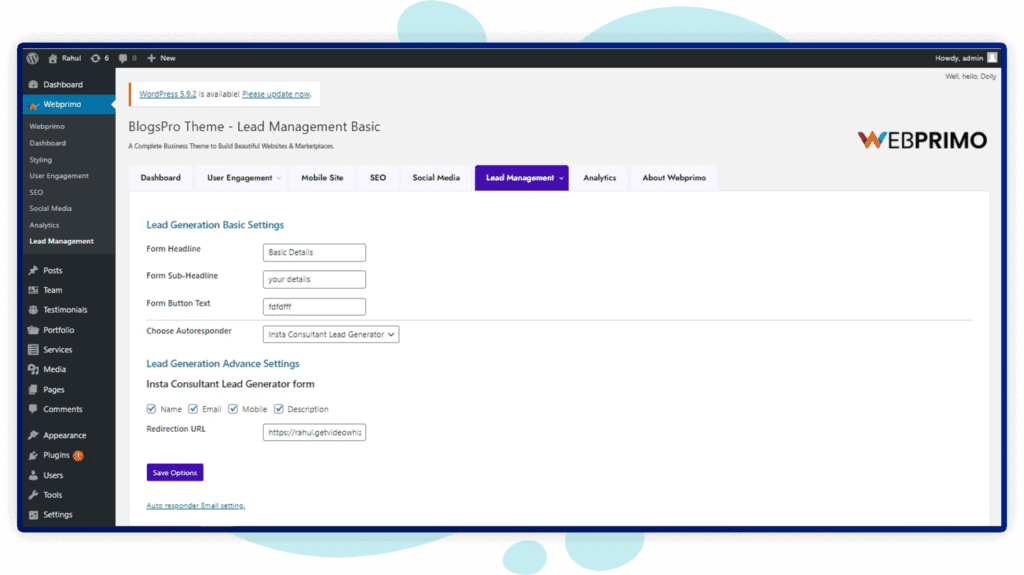The width and height of the screenshot is (1024, 575).
Task: Click the Plugins plug icon
Action: (x=33, y=455)
